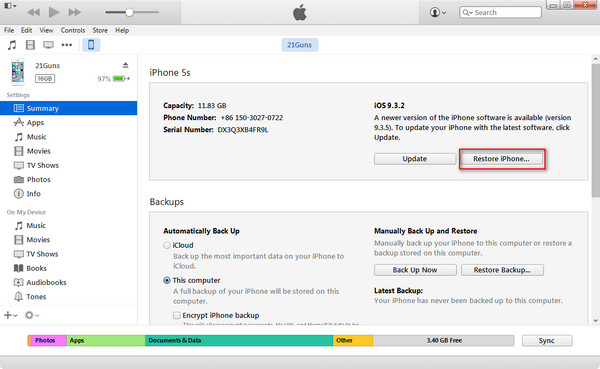Select This computer backup radio button

pyautogui.click(x=167, y=281)
